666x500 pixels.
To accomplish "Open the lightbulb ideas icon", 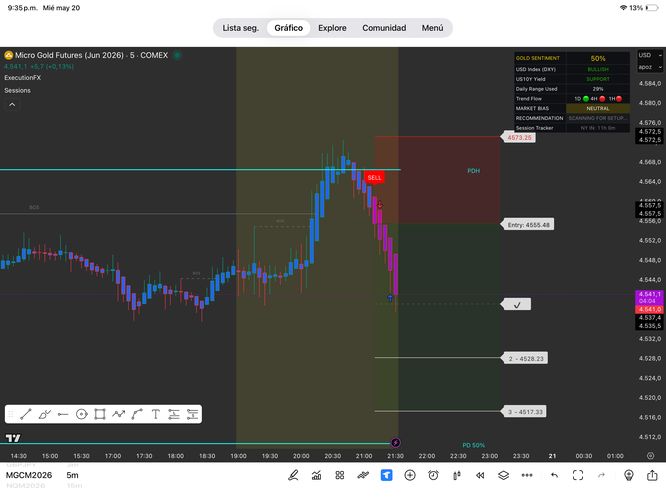I will [x=629, y=475].
